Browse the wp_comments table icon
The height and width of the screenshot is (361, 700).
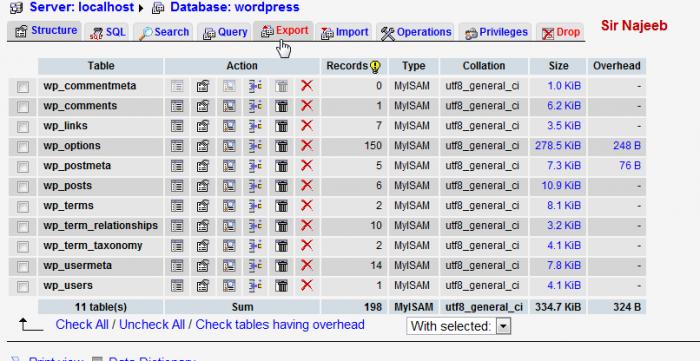(177, 106)
